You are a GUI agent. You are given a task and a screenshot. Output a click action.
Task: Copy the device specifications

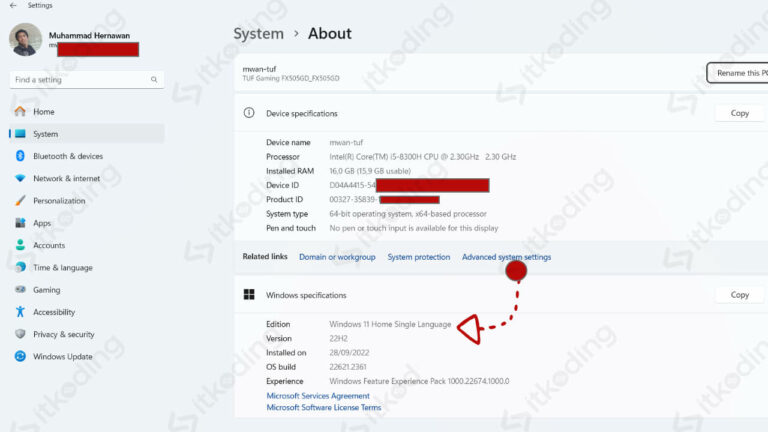(x=739, y=114)
